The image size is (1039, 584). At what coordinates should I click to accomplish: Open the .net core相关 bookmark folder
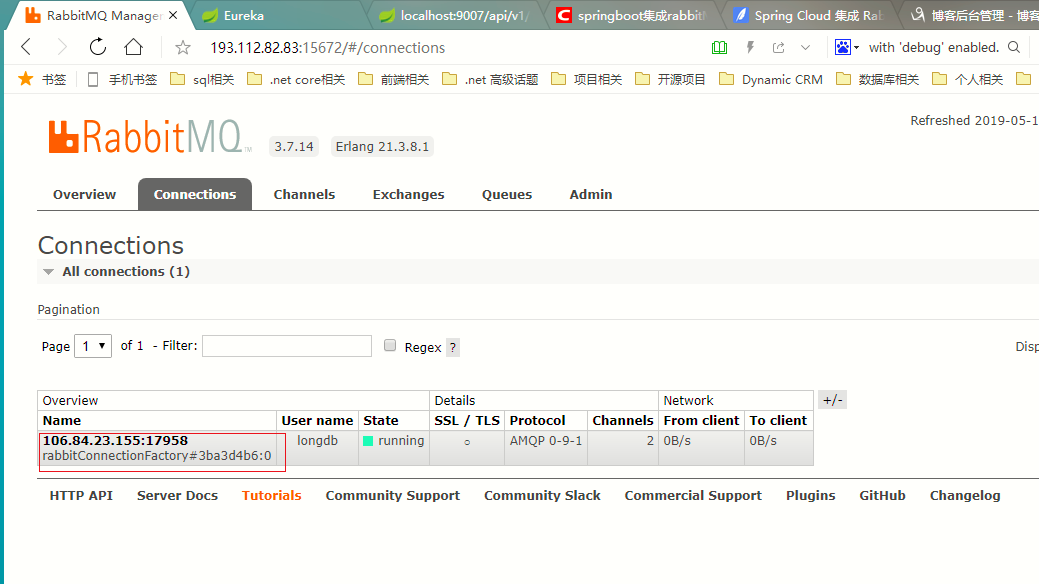(x=296, y=80)
